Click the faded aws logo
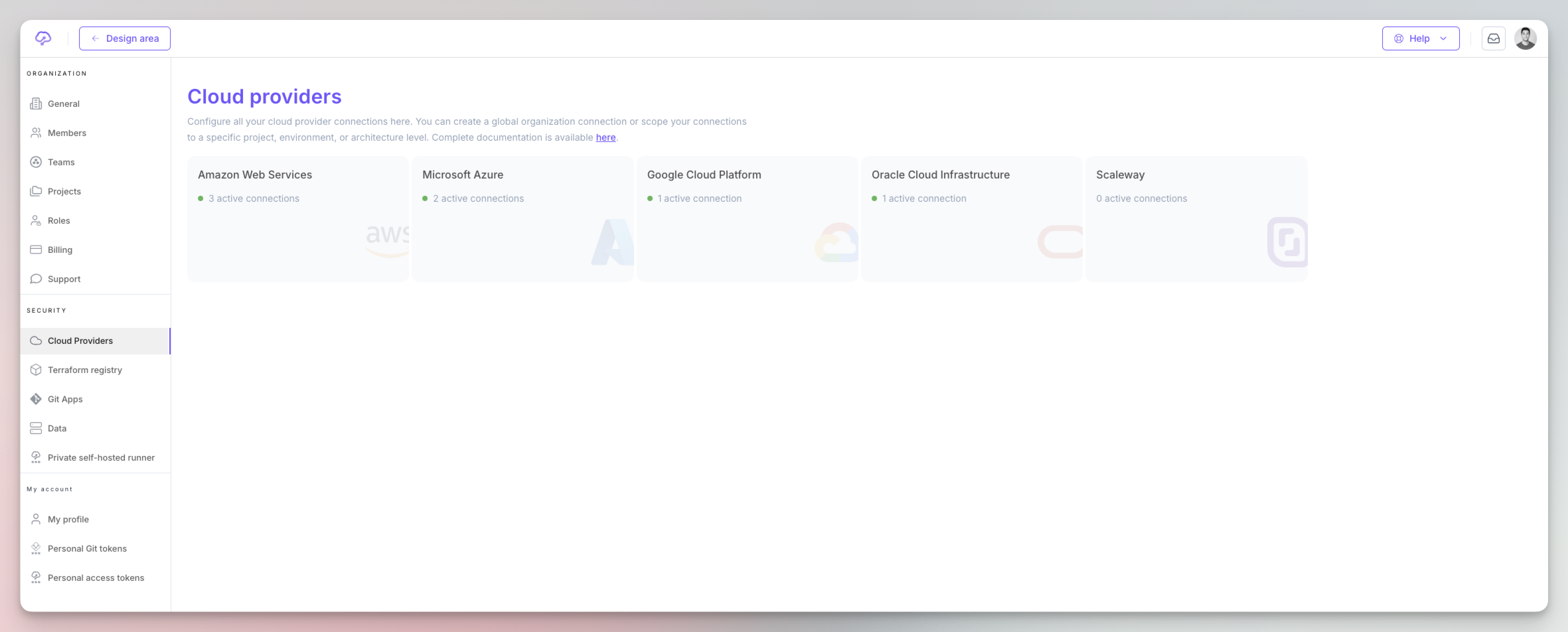The height and width of the screenshot is (632, 1568). [388, 241]
